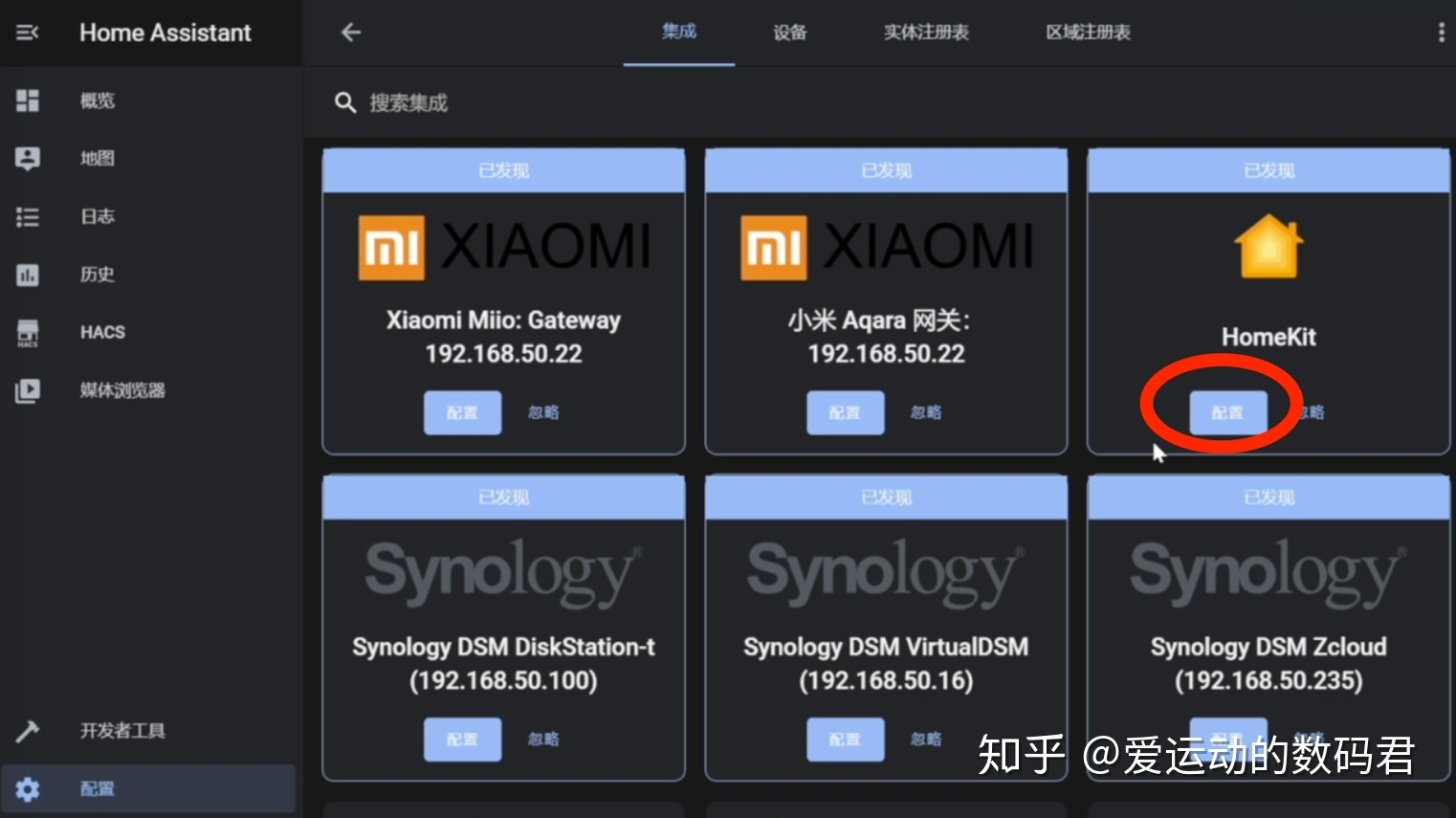The height and width of the screenshot is (818, 1456).
Task: Click the Xiaomi Miio Gateway logo
Action: click(504, 246)
